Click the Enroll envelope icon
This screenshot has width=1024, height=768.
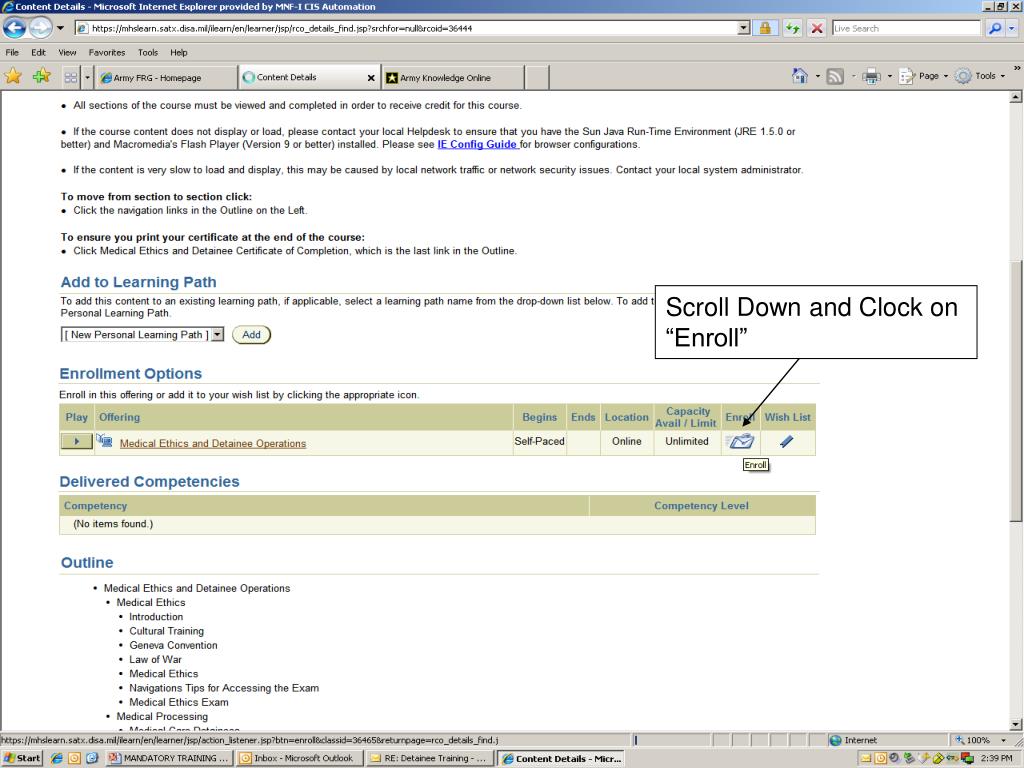point(741,441)
